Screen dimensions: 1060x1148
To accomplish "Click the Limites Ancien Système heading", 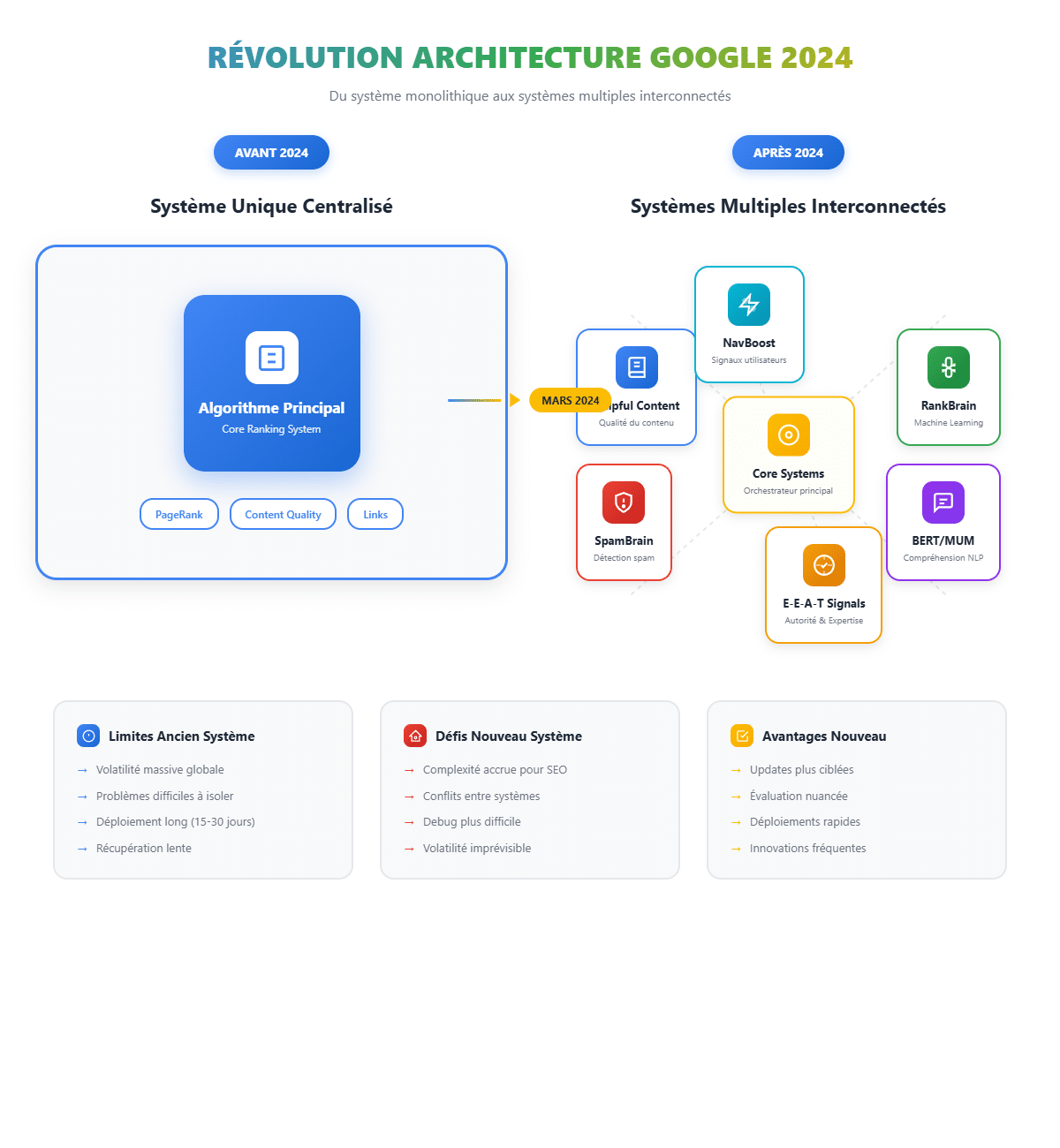I will [x=182, y=736].
